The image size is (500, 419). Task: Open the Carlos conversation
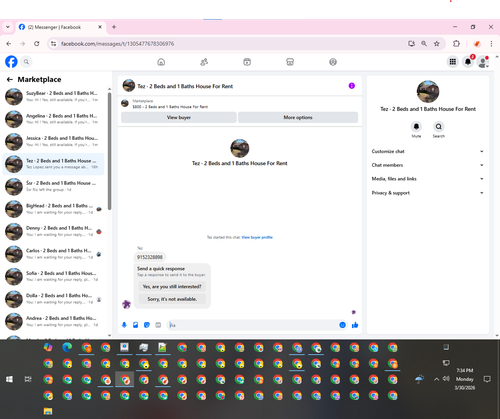click(x=53, y=254)
